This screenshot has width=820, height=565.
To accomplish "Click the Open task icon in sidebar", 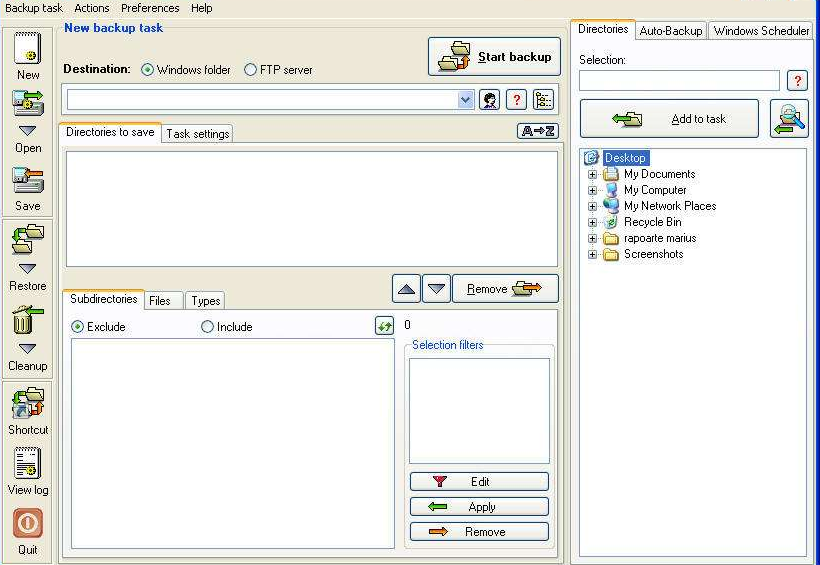I will tap(28, 103).
